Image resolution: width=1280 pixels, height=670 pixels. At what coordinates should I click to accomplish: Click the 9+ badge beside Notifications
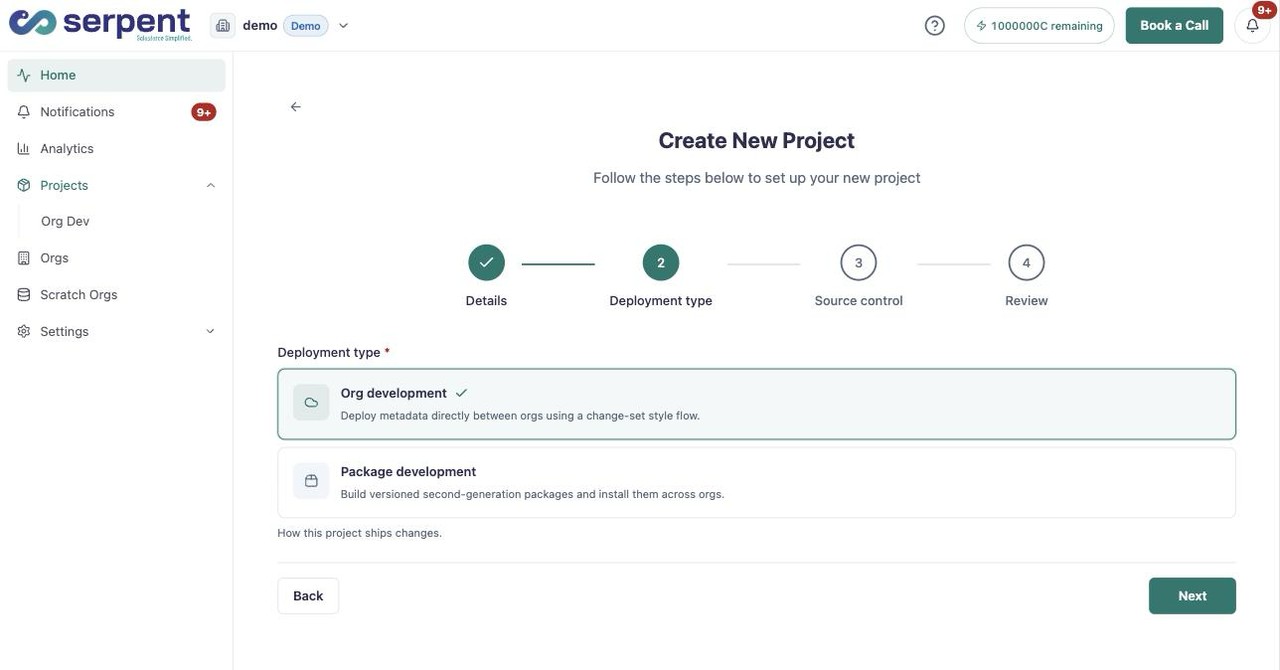pos(204,112)
